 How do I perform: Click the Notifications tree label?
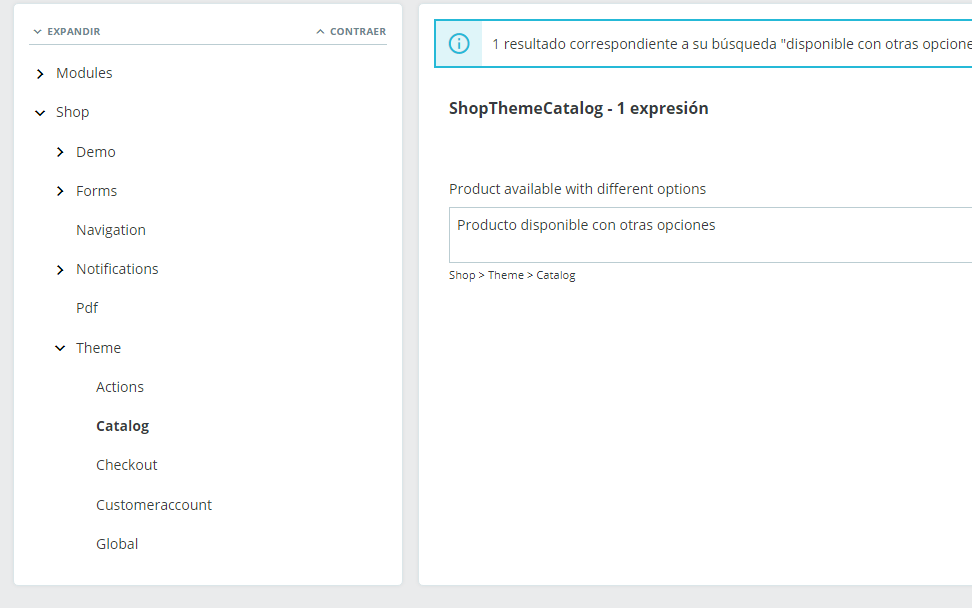pos(117,269)
